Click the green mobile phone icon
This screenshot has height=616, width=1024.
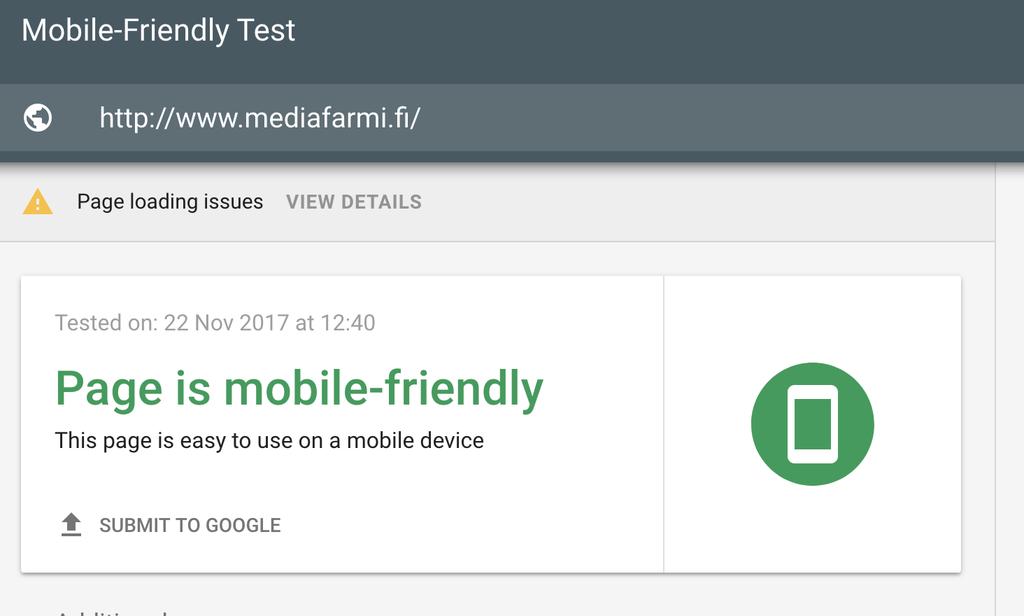(x=812, y=424)
